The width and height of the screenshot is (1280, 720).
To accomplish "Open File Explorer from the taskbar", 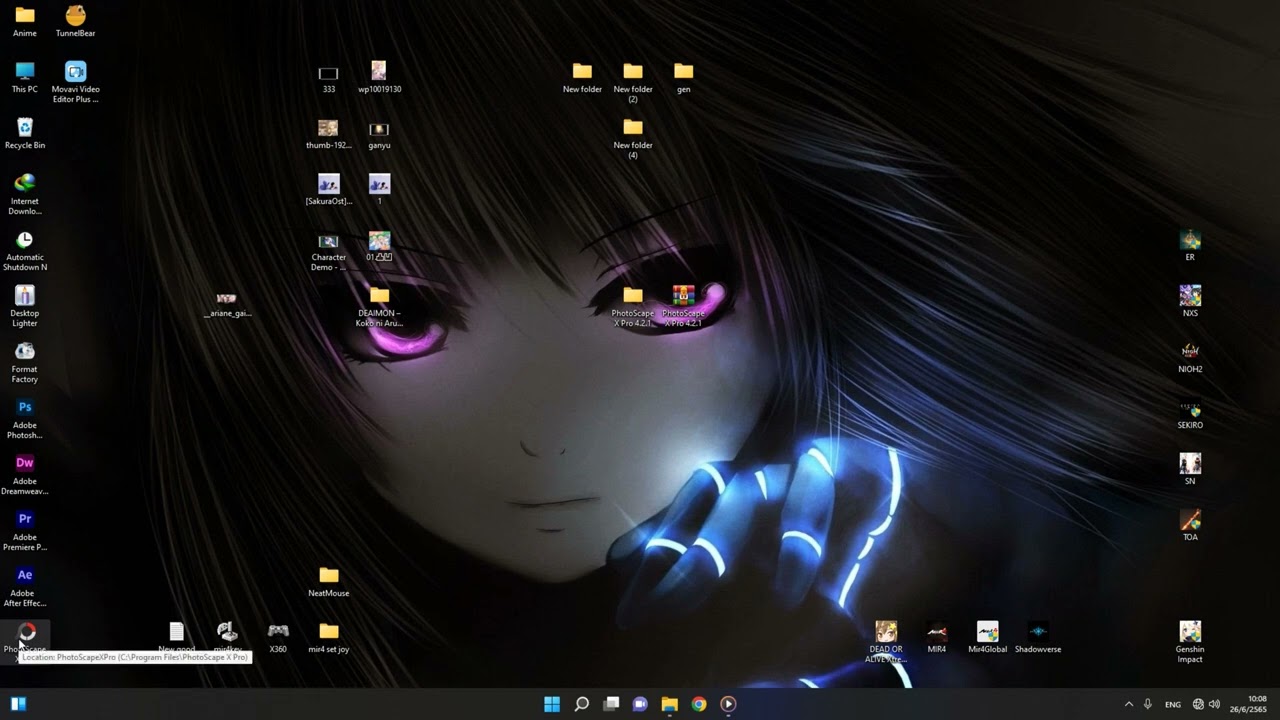I will tap(669, 704).
